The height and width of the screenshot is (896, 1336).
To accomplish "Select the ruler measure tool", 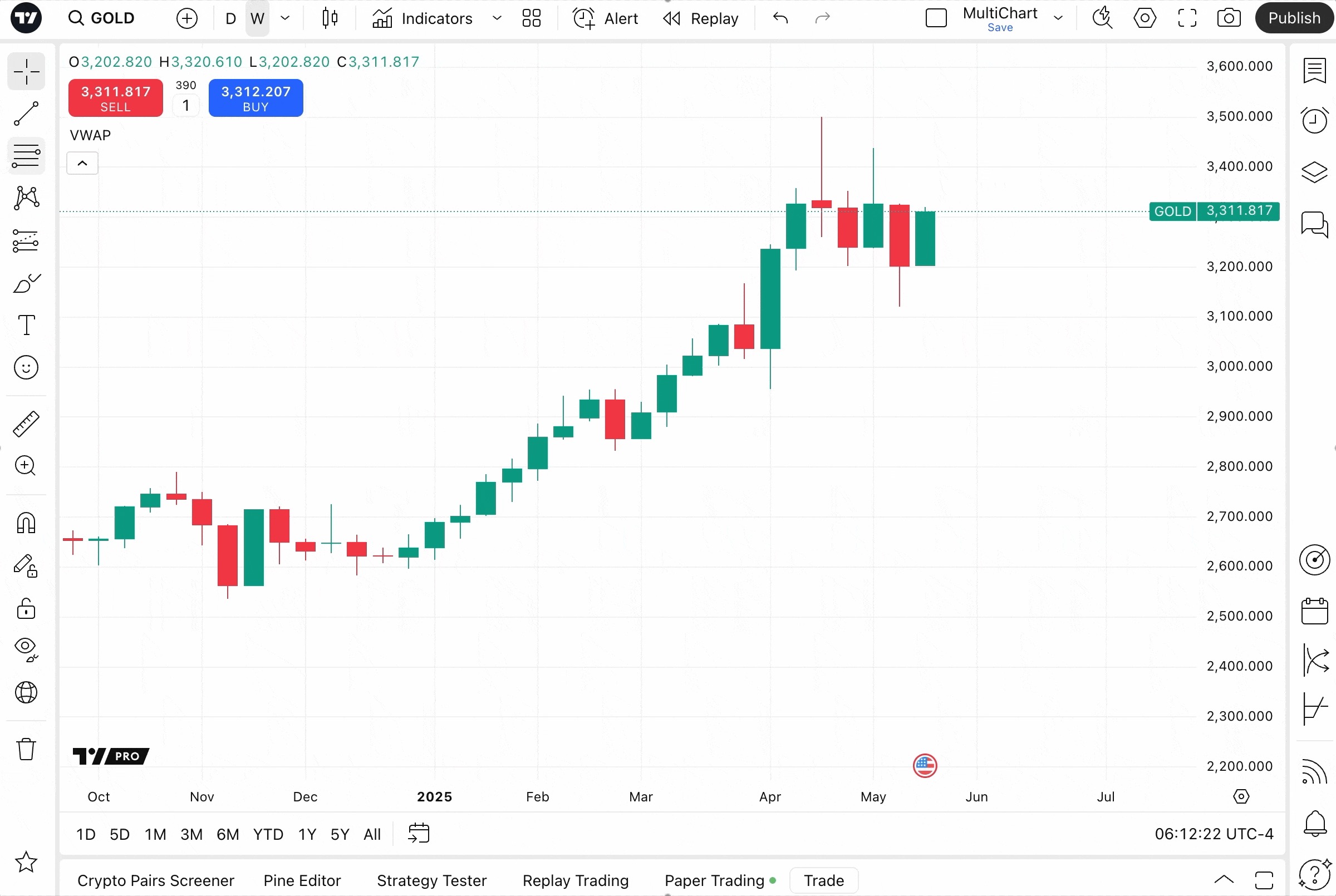I will pos(26,424).
